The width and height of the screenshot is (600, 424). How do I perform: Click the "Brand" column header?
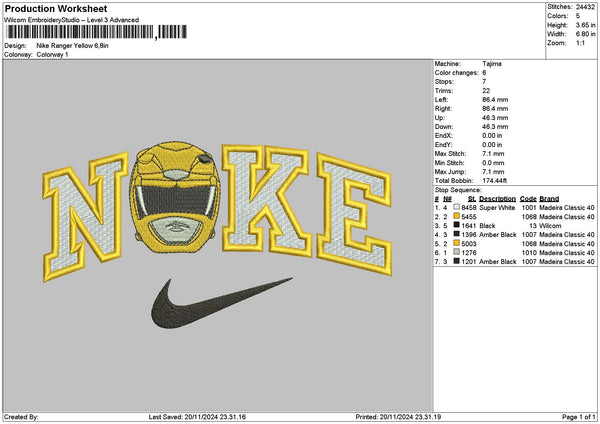point(549,199)
